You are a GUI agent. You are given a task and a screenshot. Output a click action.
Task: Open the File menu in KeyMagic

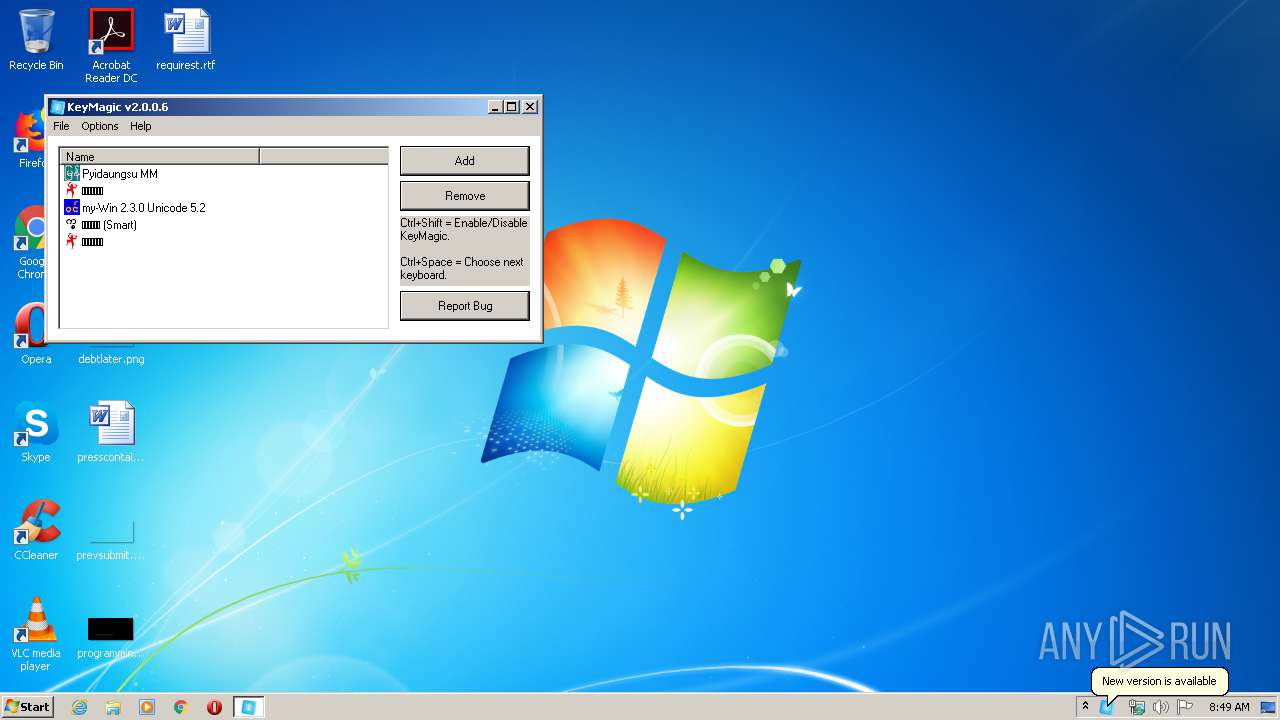(x=61, y=126)
